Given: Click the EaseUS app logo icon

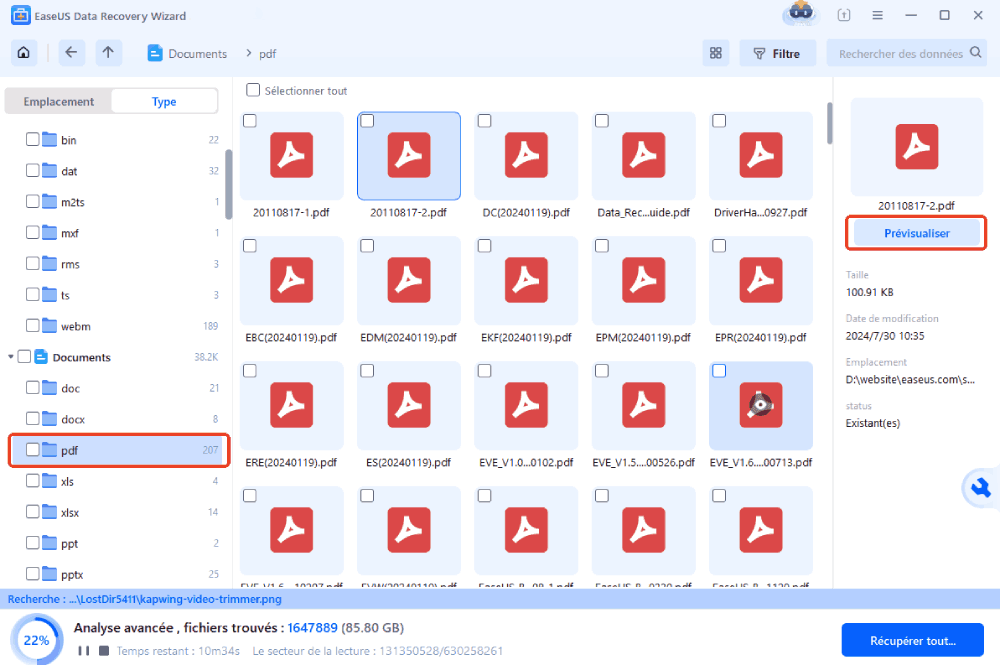Looking at the screenshot, I should pyautogui.click(x=20, y=15).
